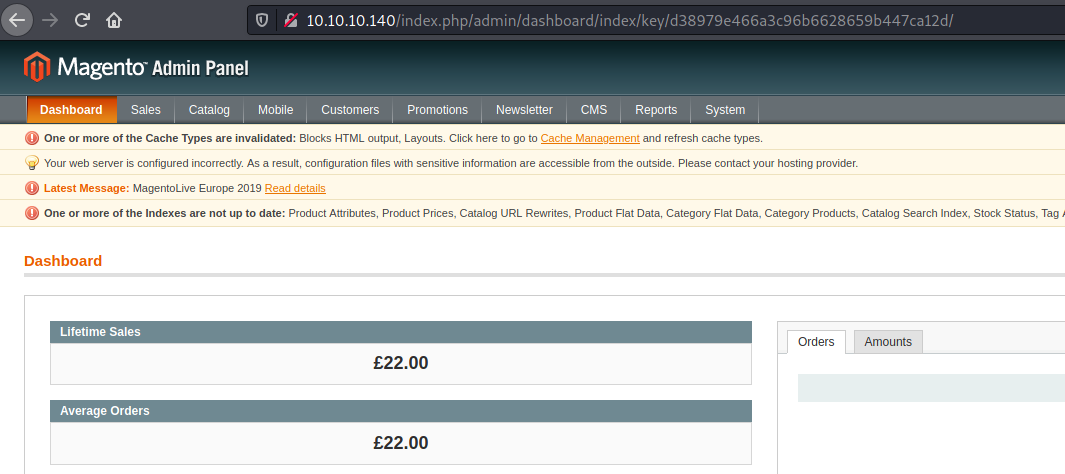The width and height of the screenshot is (1065, 474).
Task: Click the browser back arrow button
Action: [x=18, y=19]
